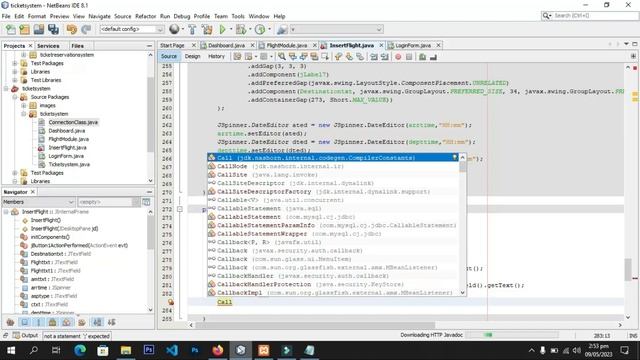Select Ticketsystem.java in Projects tree
Image resolution: width=640 pixels, height=360 pixels.
[69, 164]
